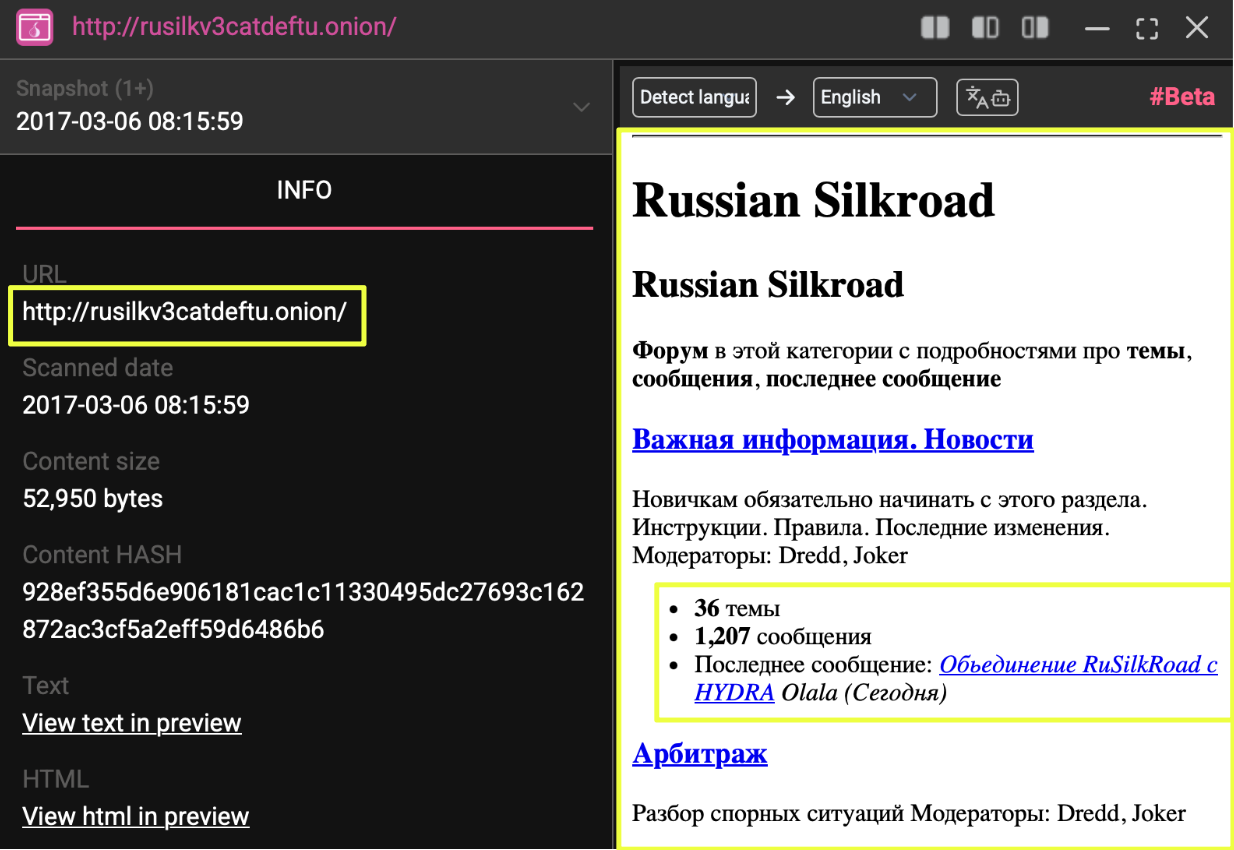Click the URL value in the INFO panel
Image resolution: width=1234 pixels, height=850 pixels.
(x=184, y=312)
